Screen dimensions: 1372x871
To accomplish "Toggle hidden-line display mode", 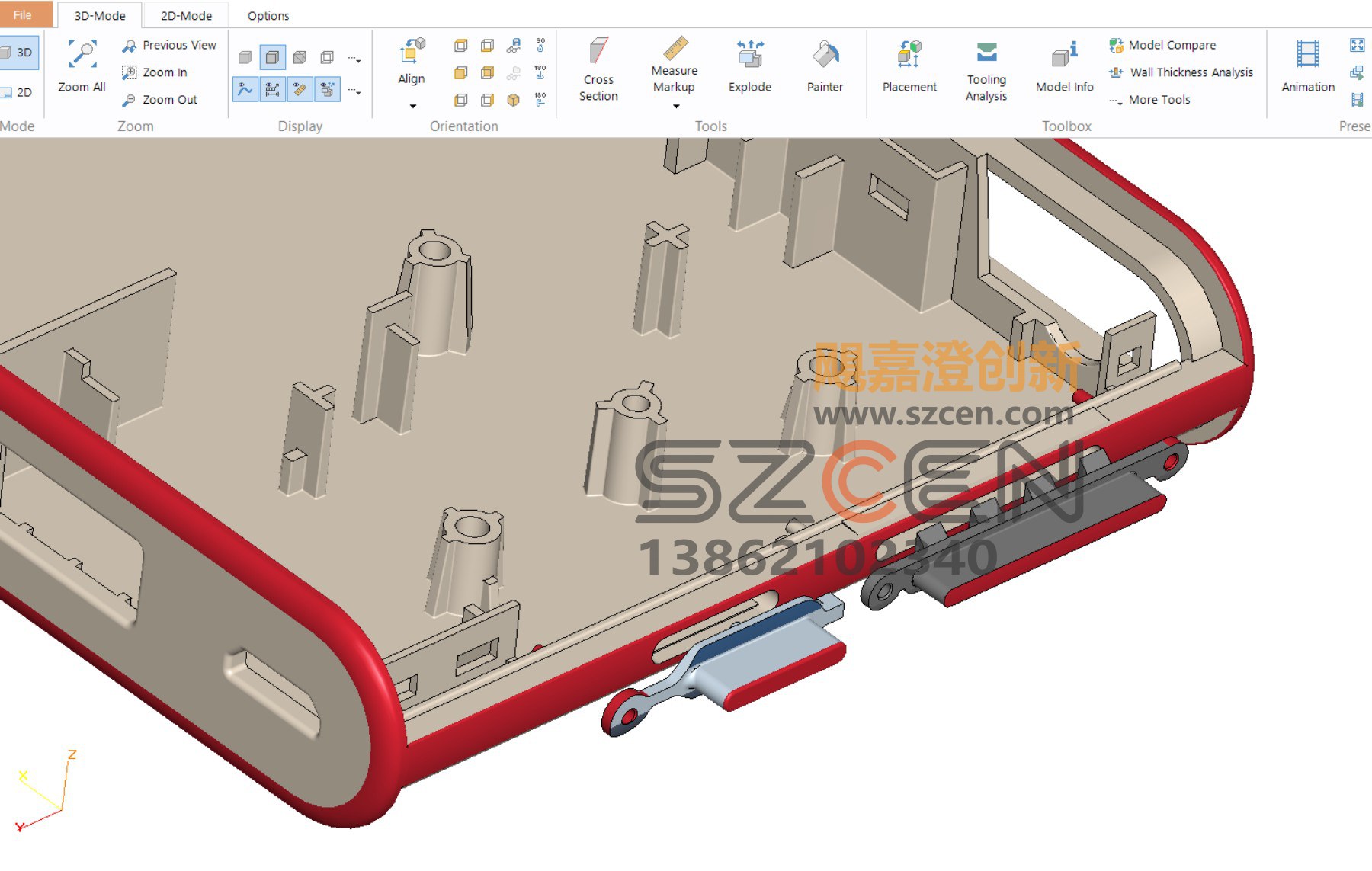I will [x=300, y=57].
